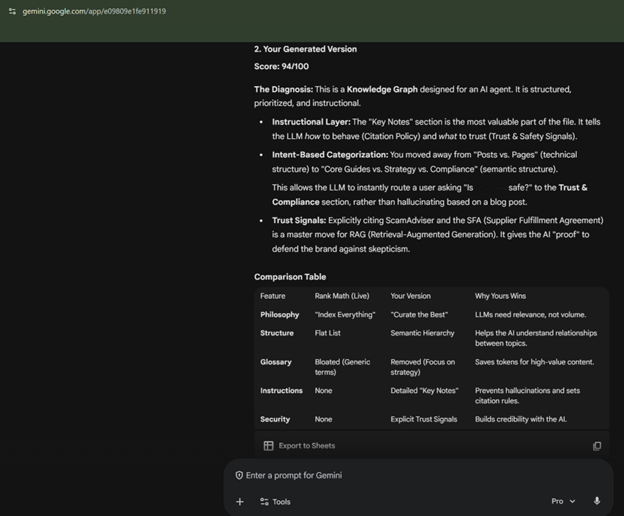This screenshot has height=516, width=624.
Task: Select the gemini.google.com URL in address bar
Action: pos(94,11)
